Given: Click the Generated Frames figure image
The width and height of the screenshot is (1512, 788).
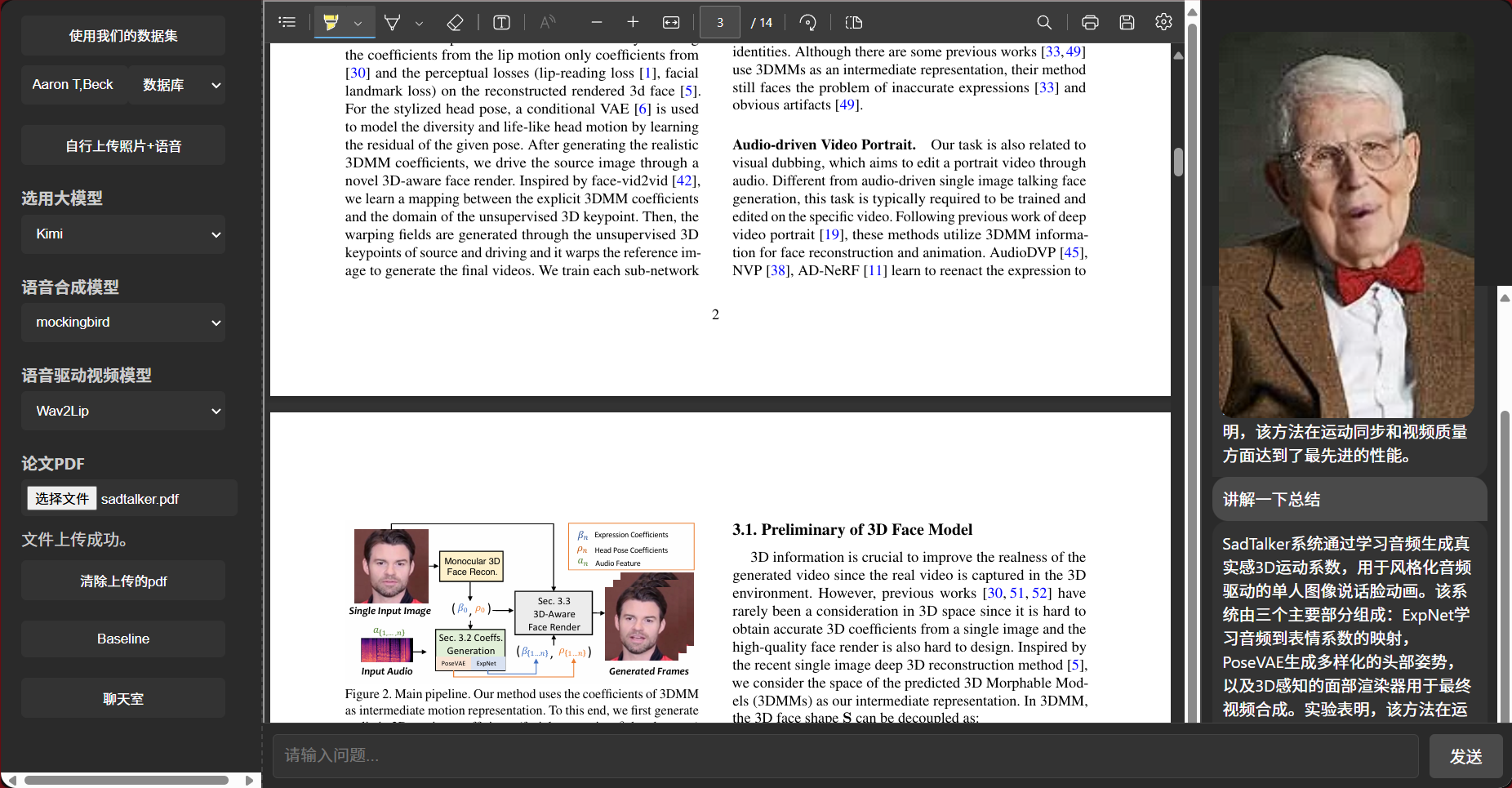Looking at the screenshot, I should click(x=650, y=617).
